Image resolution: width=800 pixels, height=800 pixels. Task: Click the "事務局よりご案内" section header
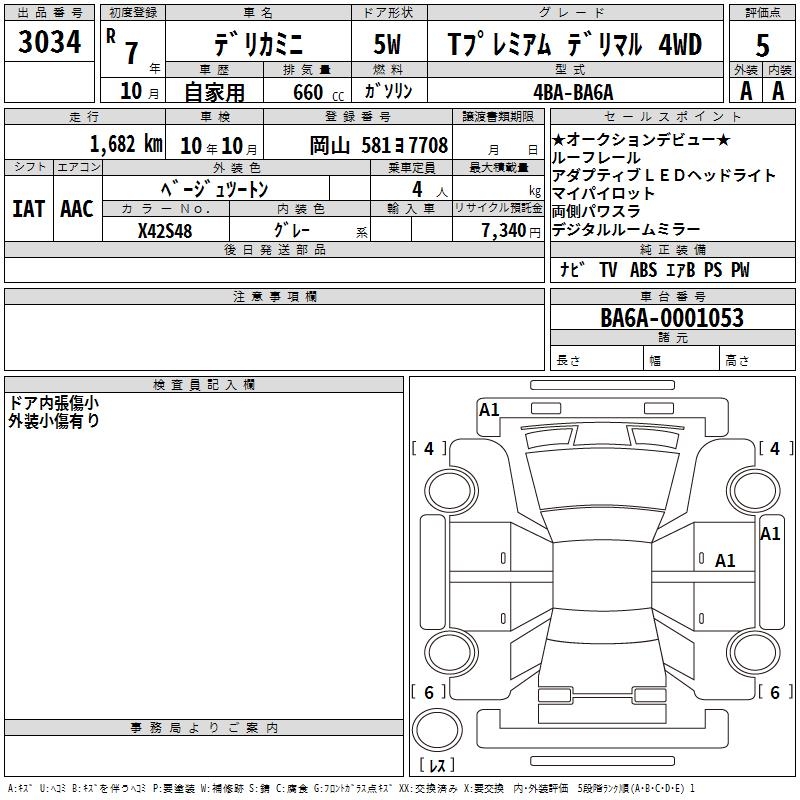point(204,728)
